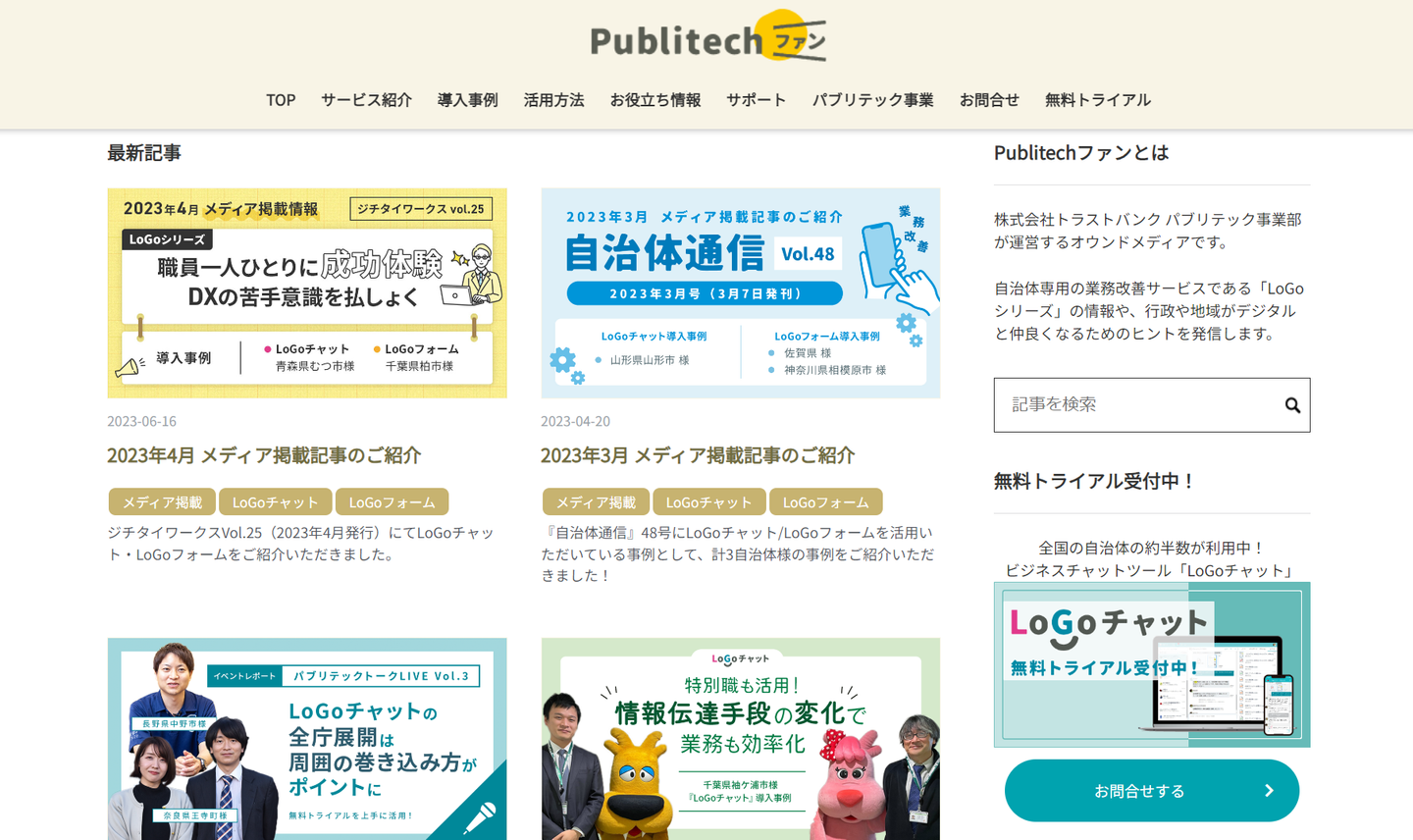Open the 2023年3月 メディア掲載記事のご紹介 article title

(x=698, y=455)
